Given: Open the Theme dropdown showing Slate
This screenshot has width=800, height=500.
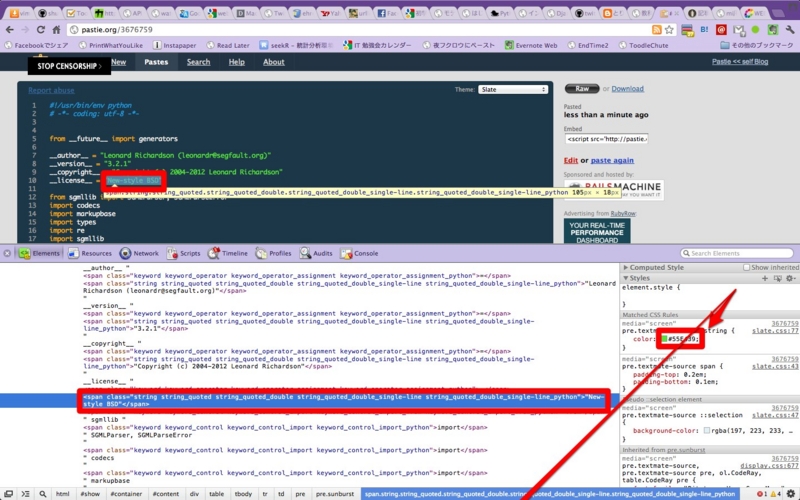Looking at the screenshot, I should 513,89.
